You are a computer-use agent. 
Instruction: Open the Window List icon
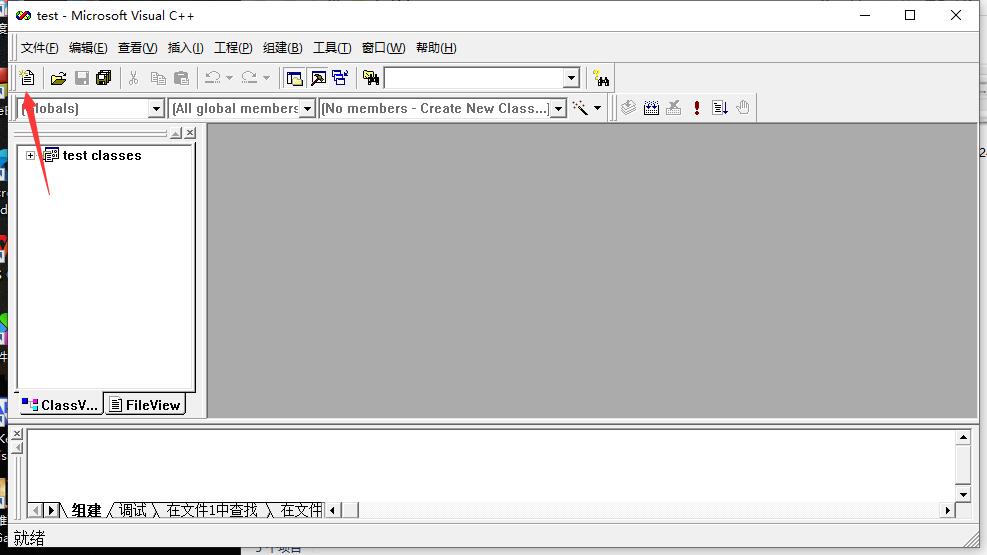341,78
